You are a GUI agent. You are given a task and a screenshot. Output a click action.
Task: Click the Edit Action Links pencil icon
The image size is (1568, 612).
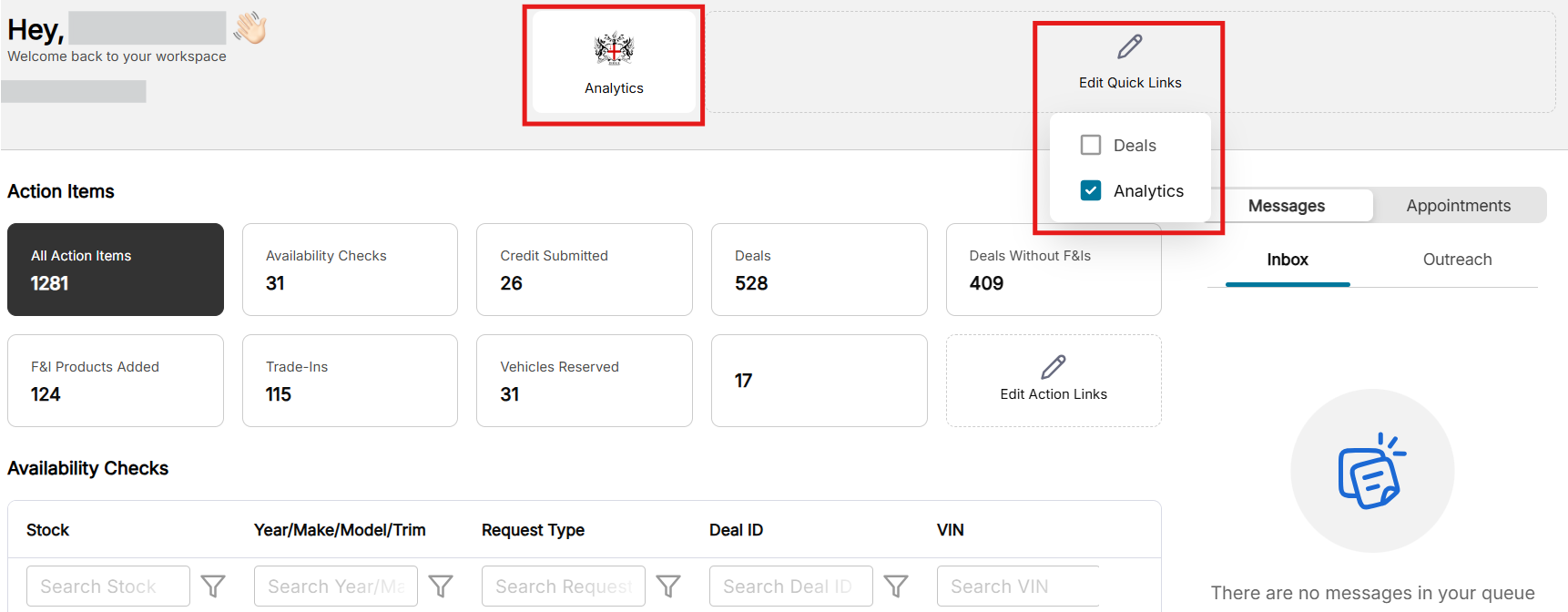(1053, 367)
